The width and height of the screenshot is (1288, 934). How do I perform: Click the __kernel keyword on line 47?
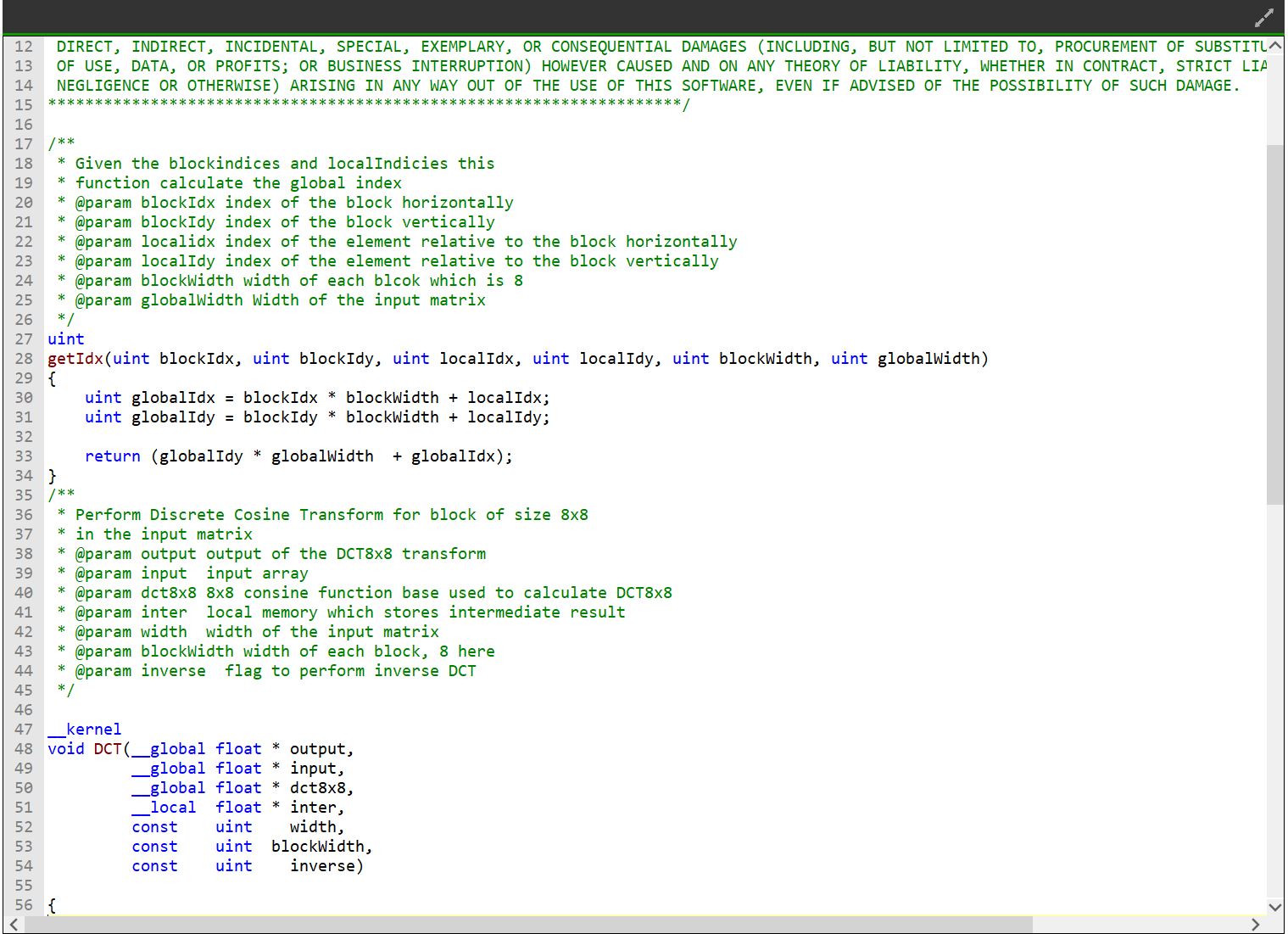point(85,730)
